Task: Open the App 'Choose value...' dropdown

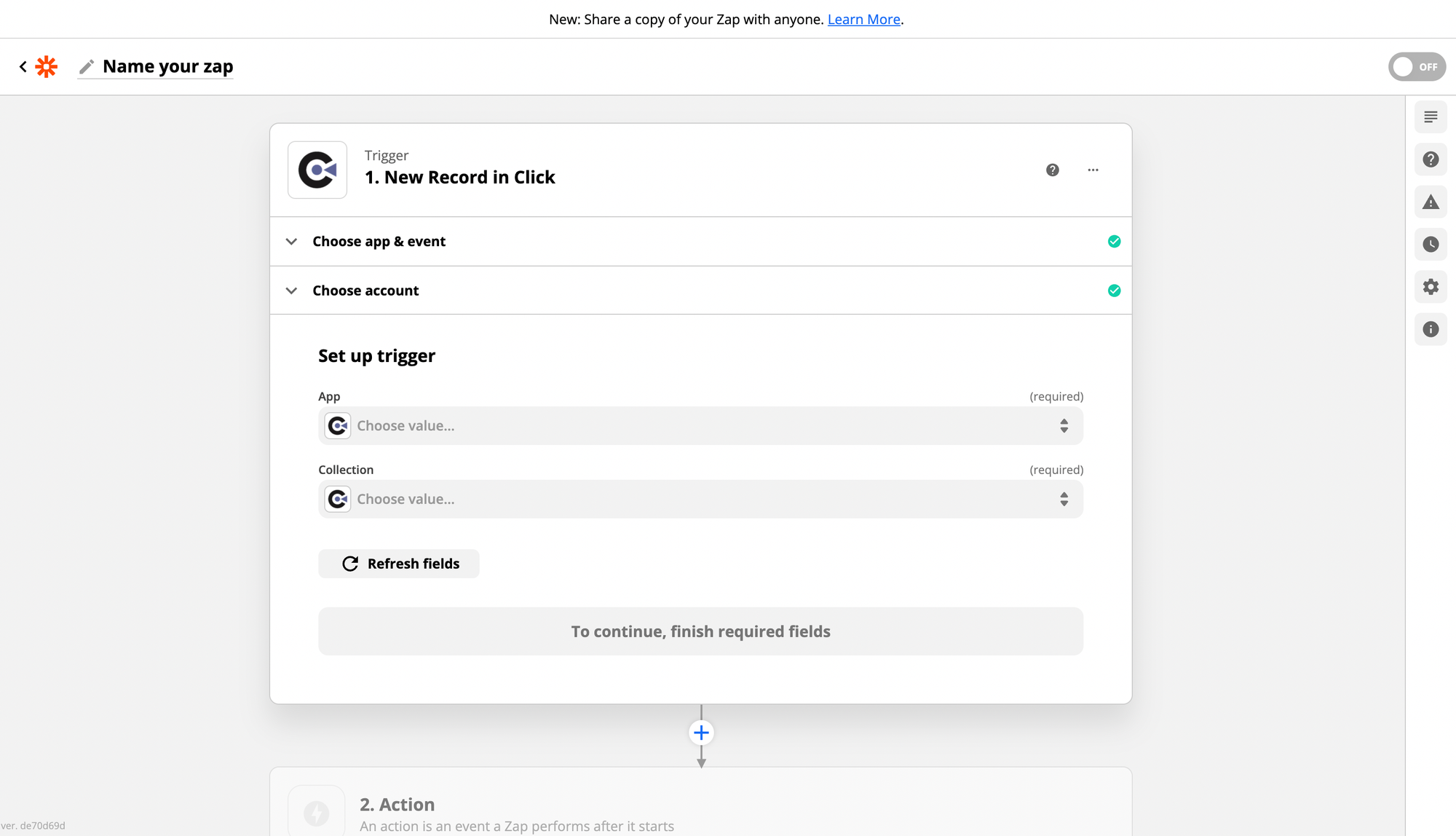Action: click(700, 426)
